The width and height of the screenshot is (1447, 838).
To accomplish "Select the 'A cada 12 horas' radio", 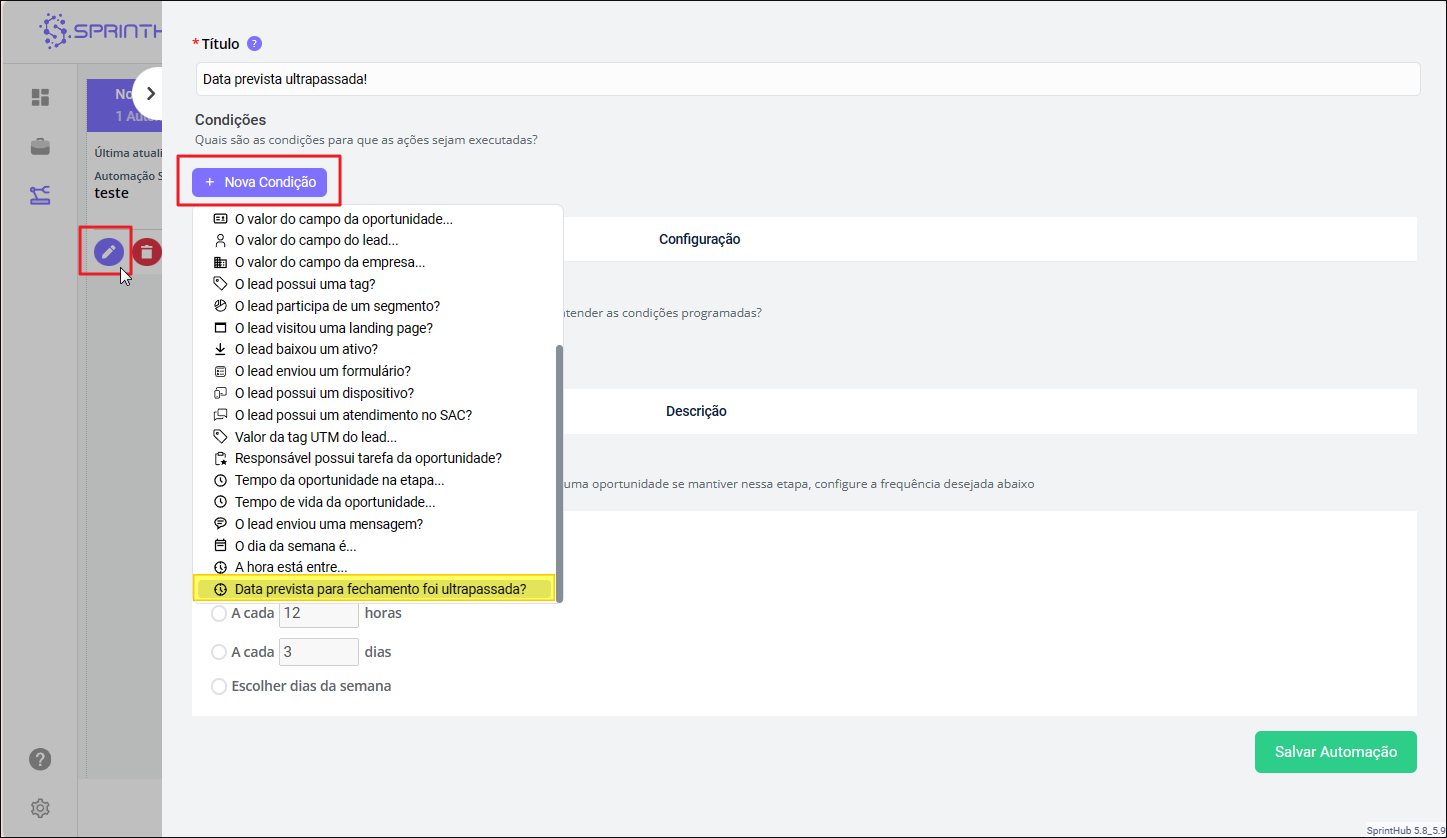I will point(219,613).
